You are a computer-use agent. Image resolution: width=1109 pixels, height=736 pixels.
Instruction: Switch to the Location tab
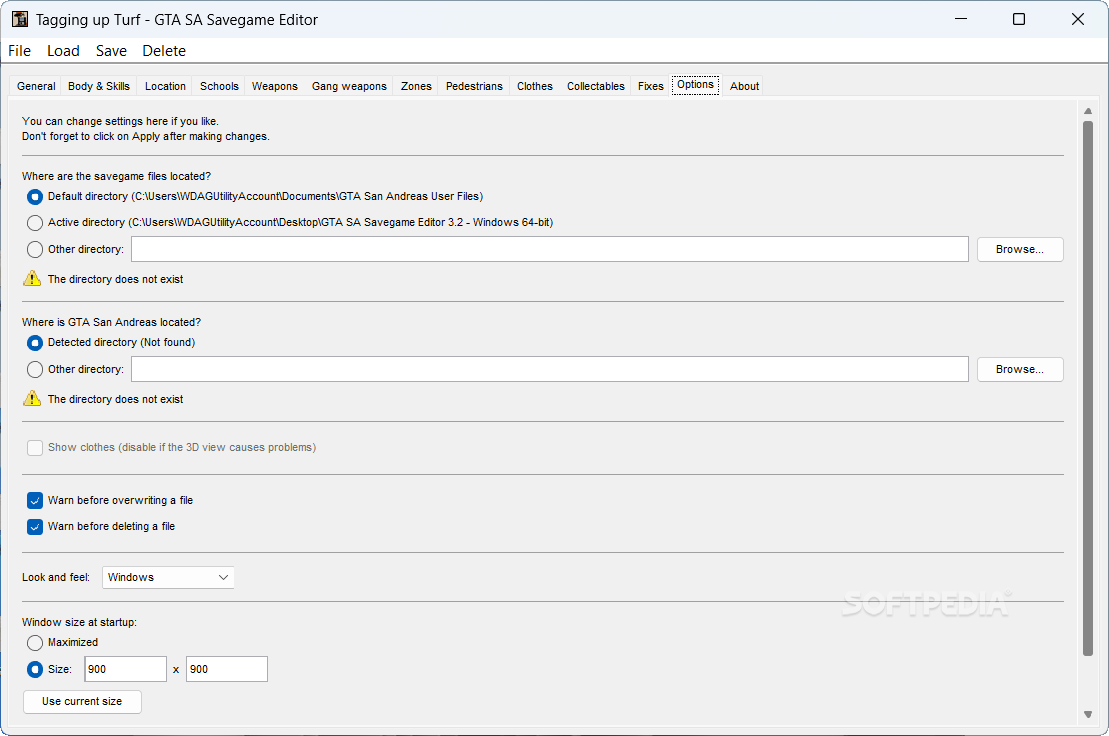click(x=166, y=86)
